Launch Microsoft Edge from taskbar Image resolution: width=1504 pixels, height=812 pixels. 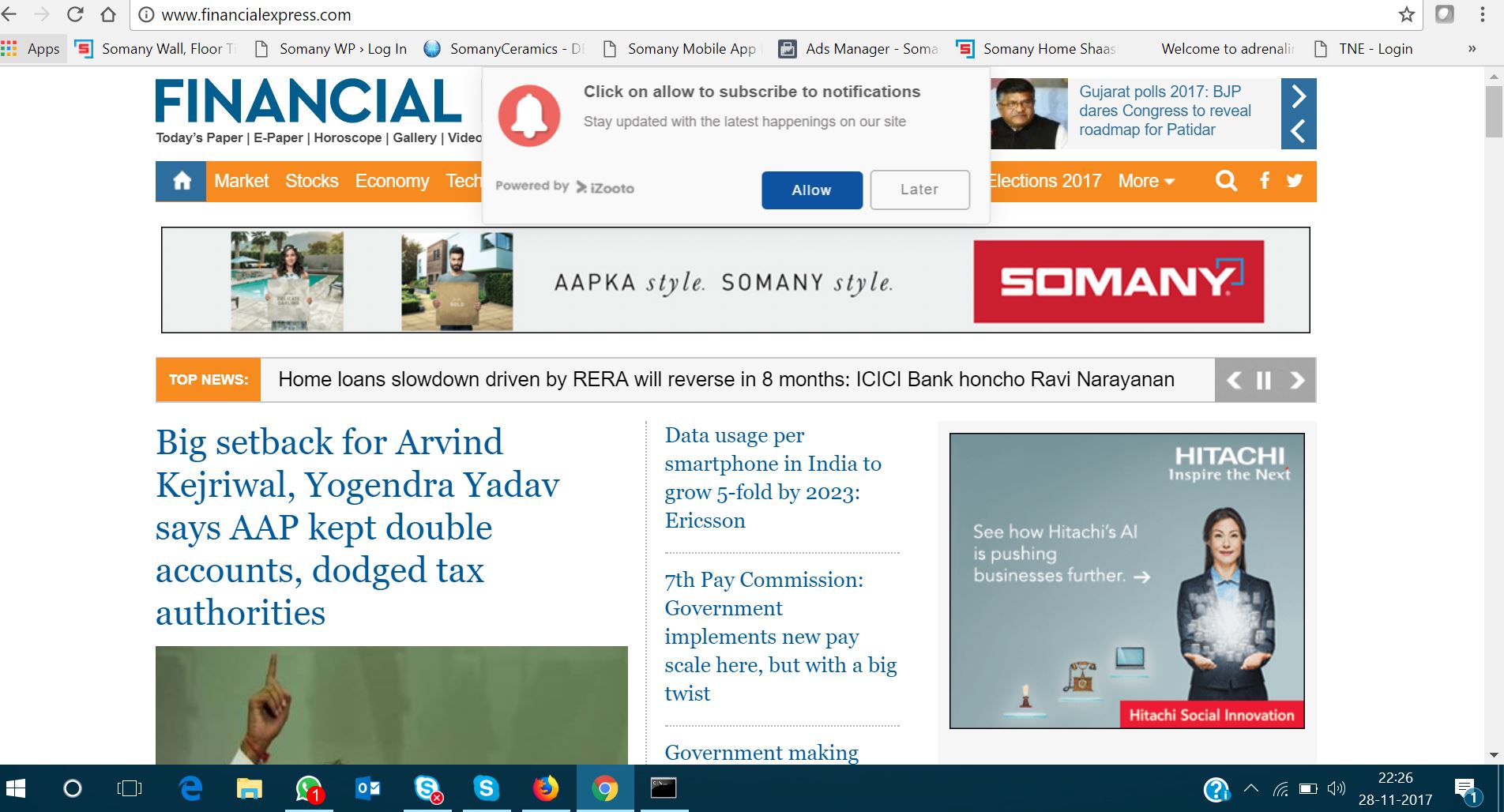tap(190, 788)
